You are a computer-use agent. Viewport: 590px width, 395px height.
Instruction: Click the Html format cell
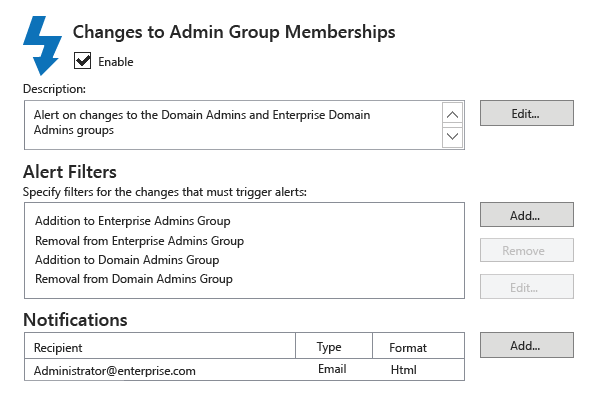[403, 370]
